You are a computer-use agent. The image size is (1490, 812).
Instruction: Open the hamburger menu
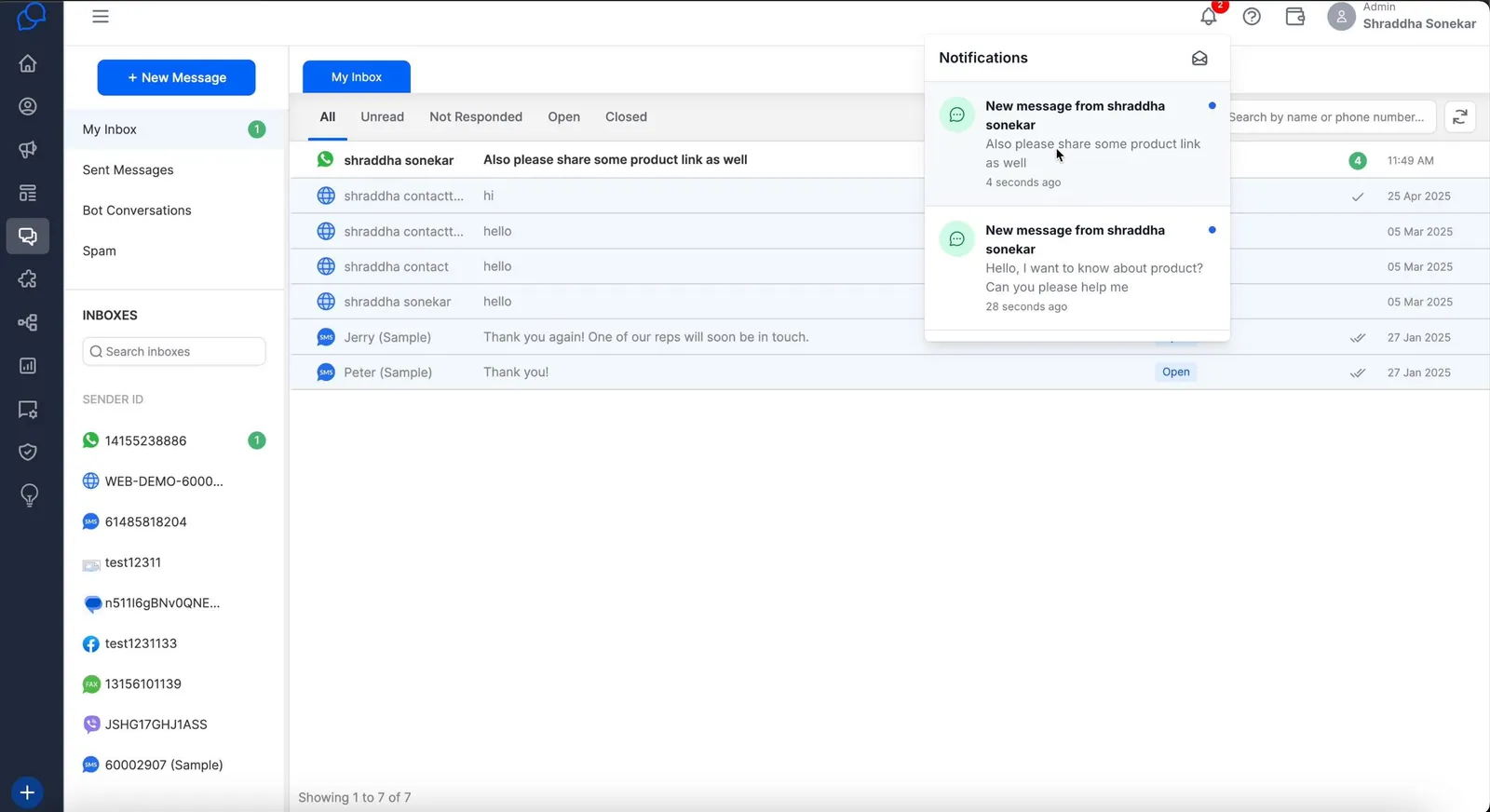(x=101, y=16)
